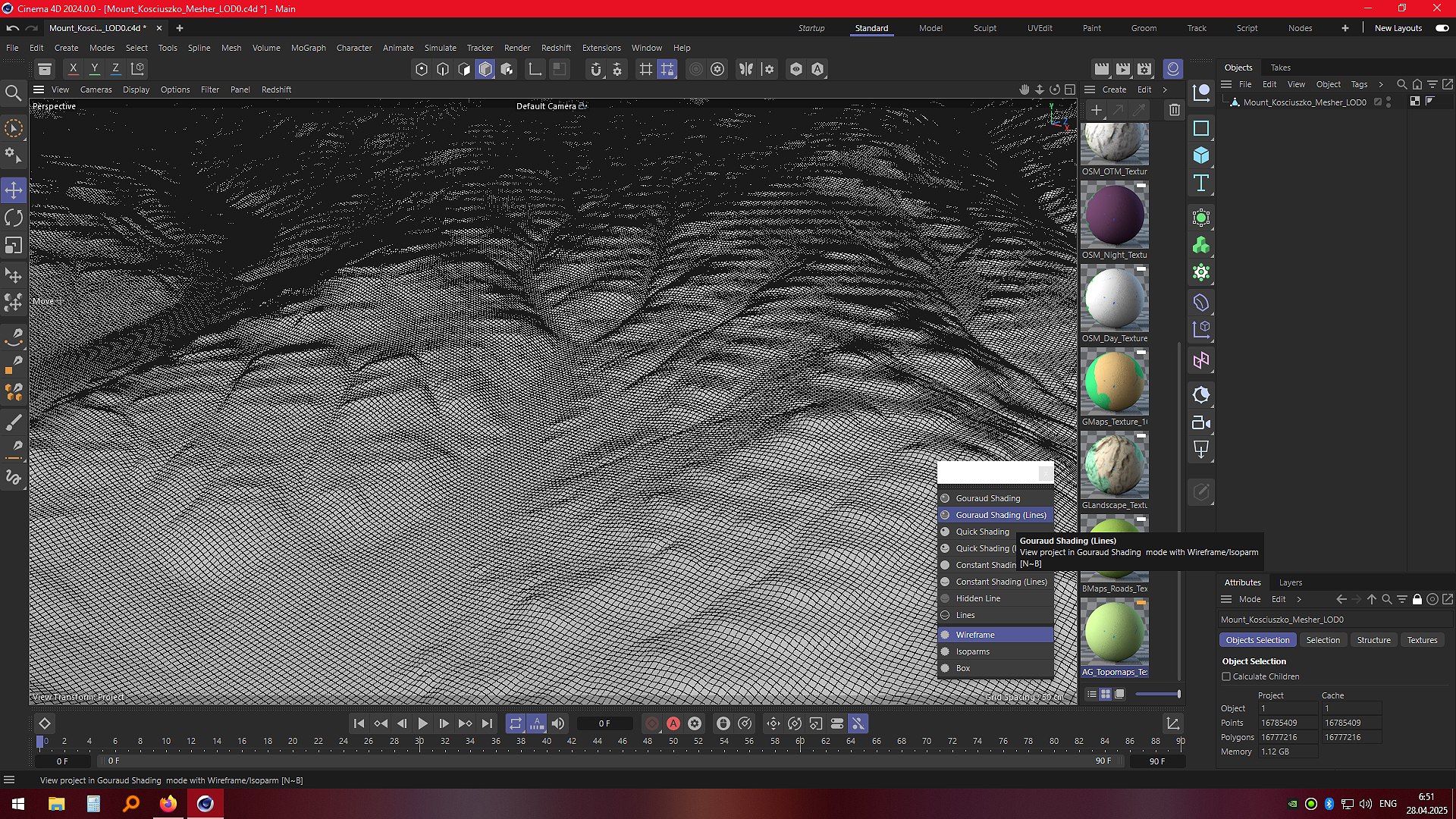Adjust the material preview size slider
This screenshot has height=819, width=1456.
click(1157, 694)
